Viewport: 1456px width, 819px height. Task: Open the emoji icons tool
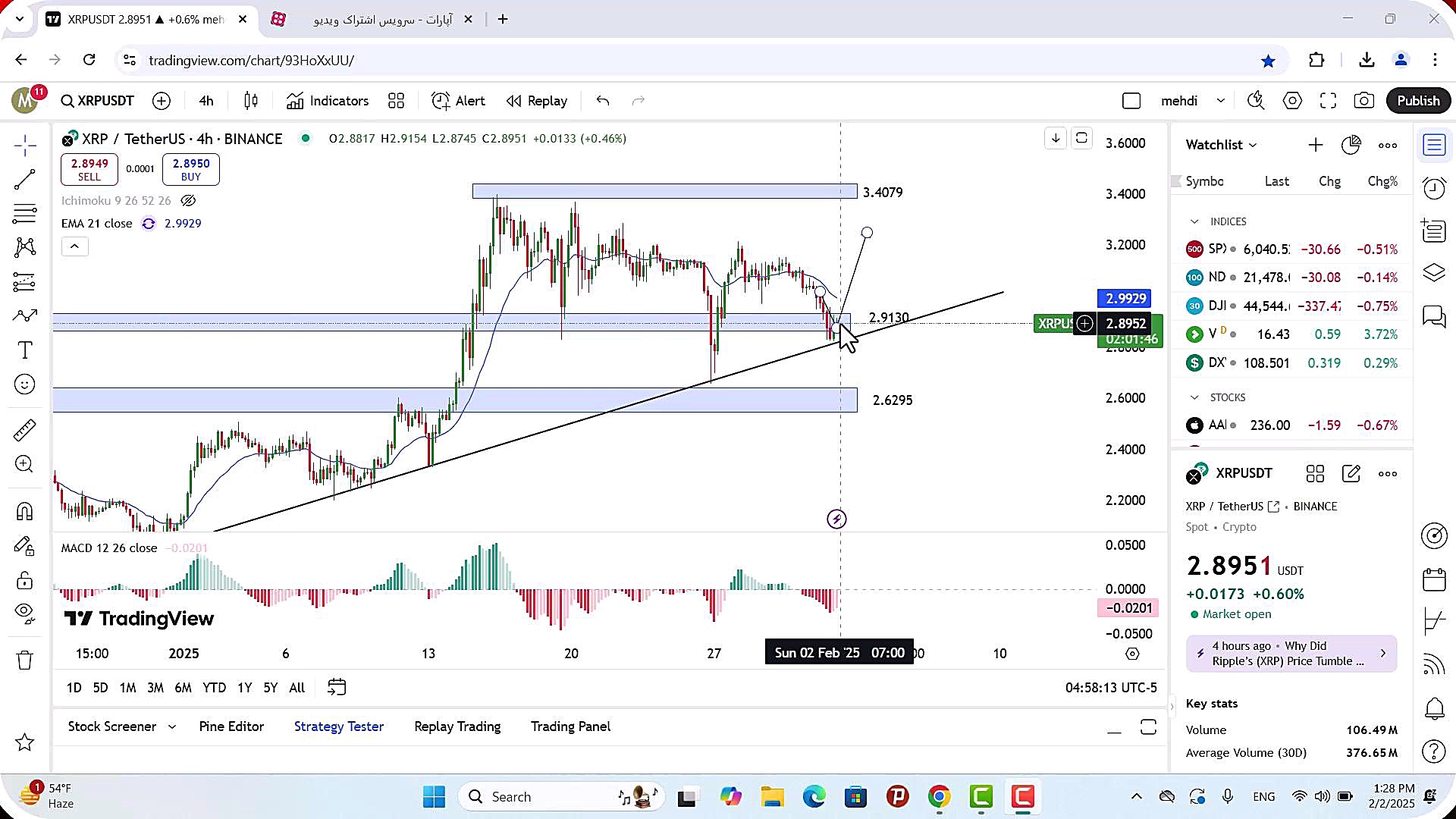[x=25, y=384]
